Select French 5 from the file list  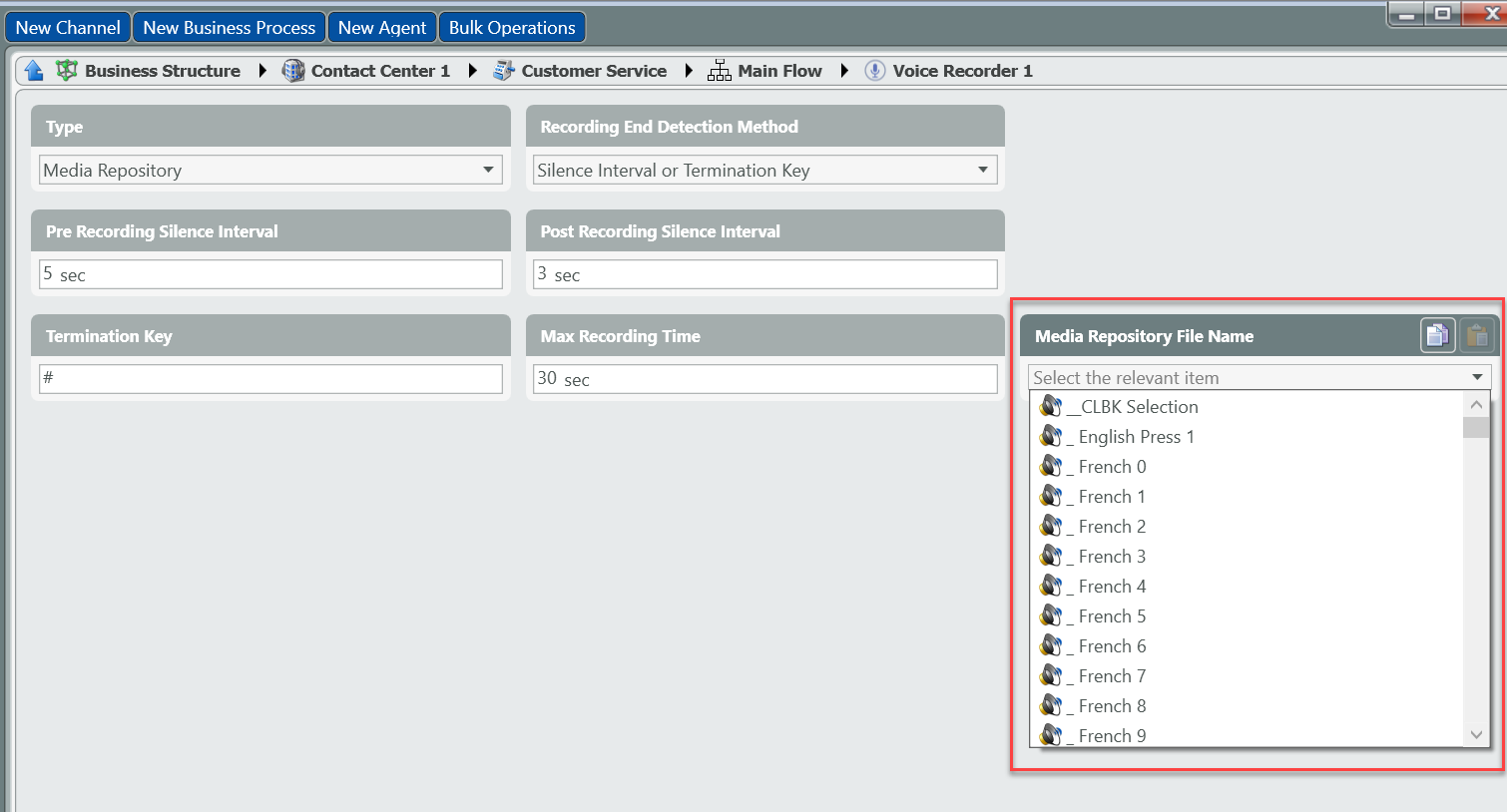tap(1112, 616)
